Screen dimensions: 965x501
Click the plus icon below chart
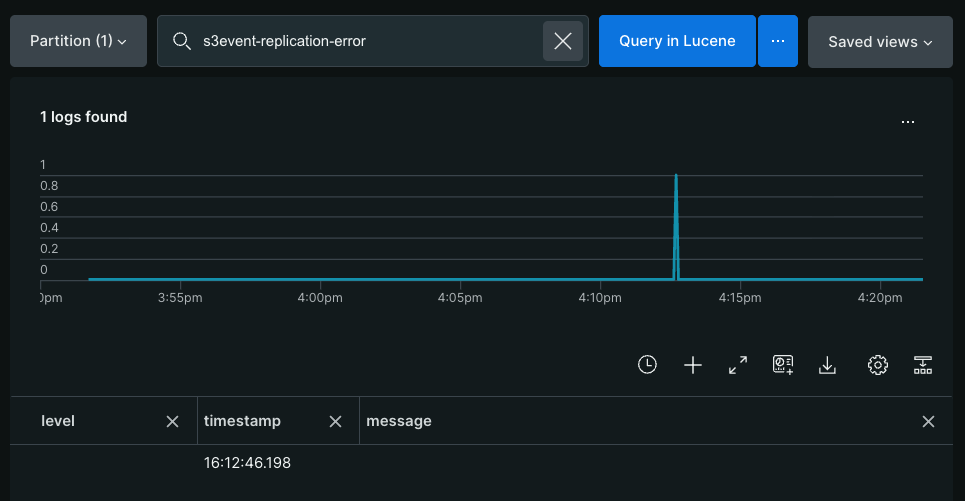pyautogui.click(x=693, y=365)
